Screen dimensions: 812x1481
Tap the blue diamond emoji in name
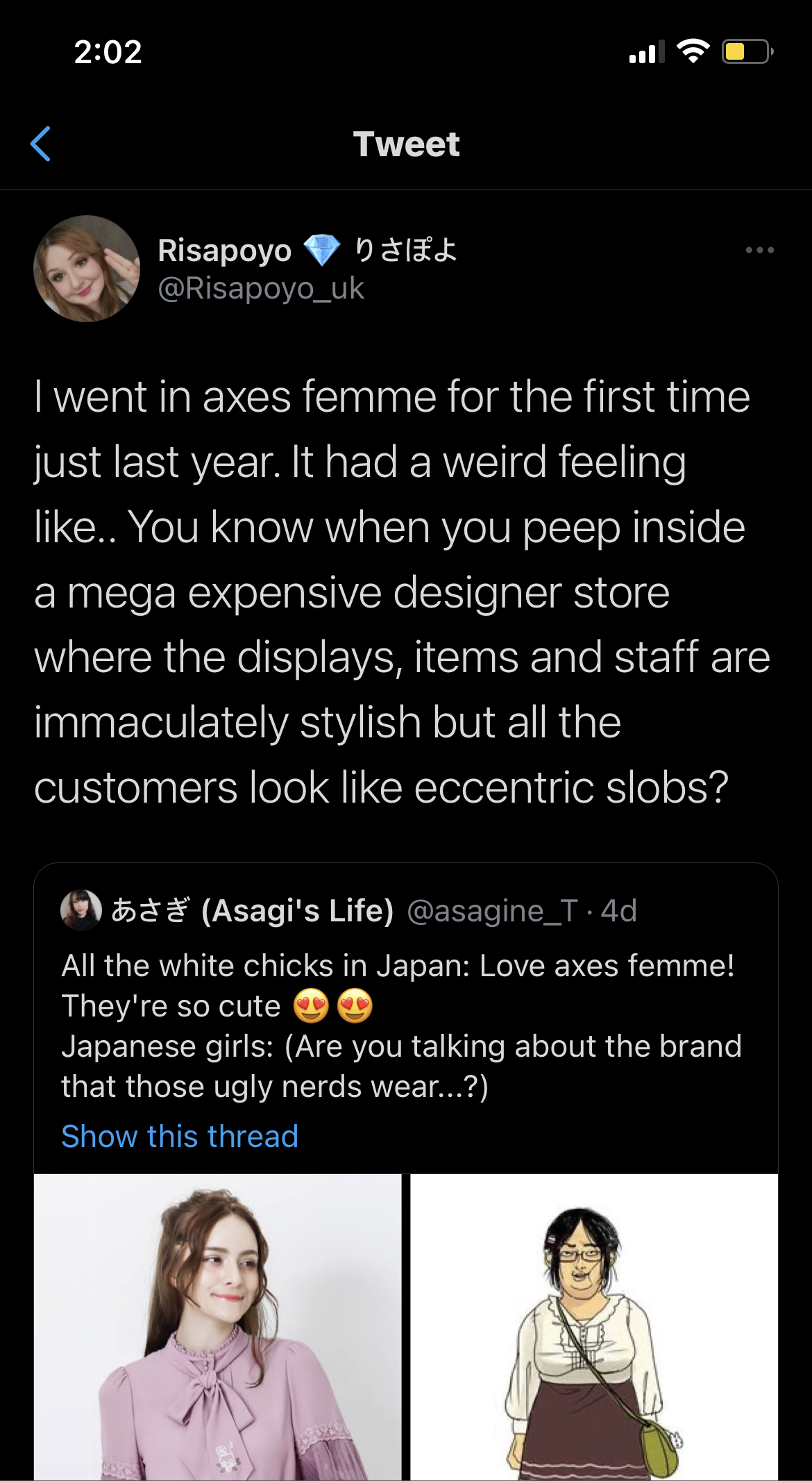pos(322,251)
